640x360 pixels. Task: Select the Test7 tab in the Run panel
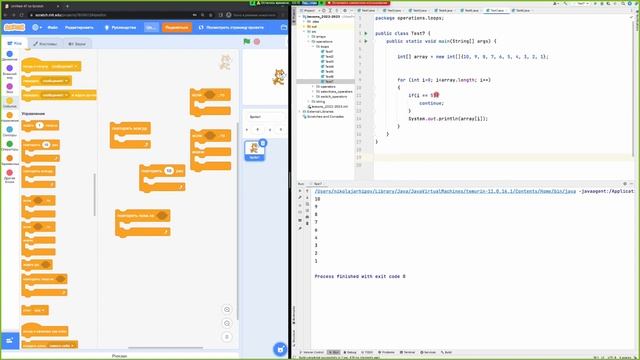click(317, 184)
